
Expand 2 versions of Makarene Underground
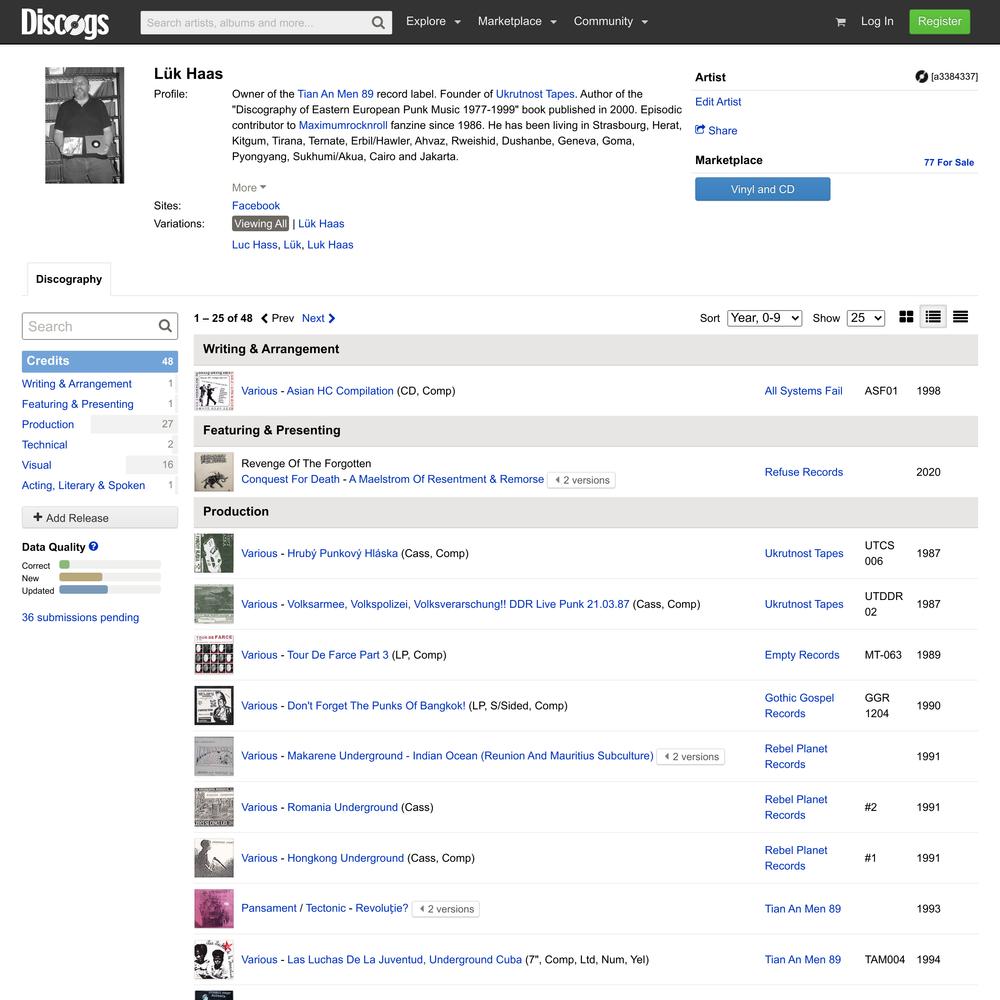click(691, 756)
